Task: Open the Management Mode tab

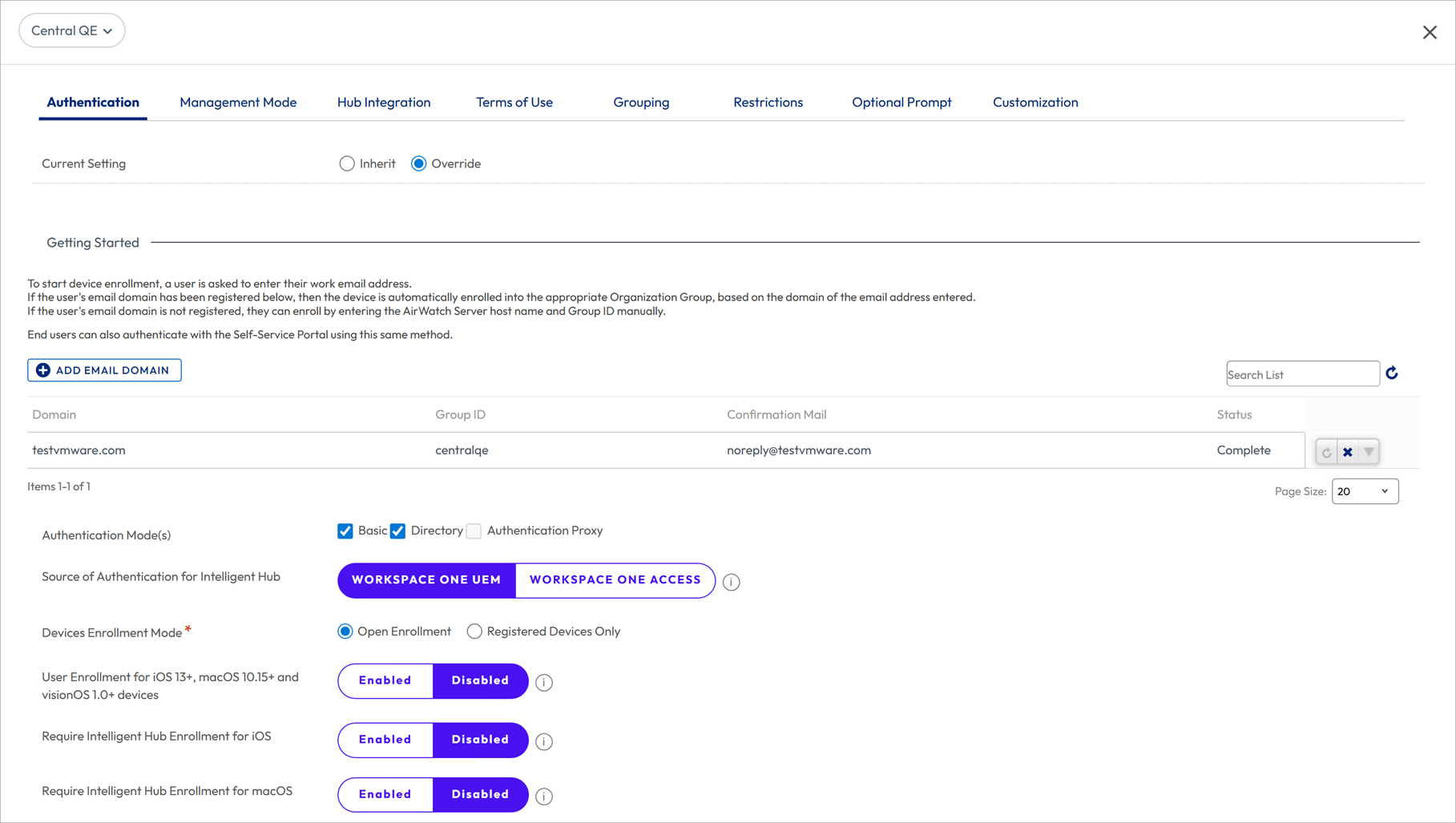Action: coord(238,103)
